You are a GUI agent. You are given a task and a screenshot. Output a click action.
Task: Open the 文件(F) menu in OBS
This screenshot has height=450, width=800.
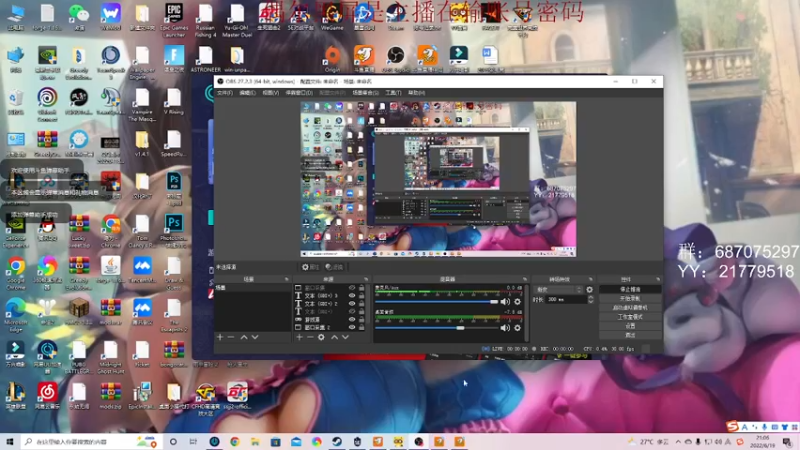(x=224, y=93)
